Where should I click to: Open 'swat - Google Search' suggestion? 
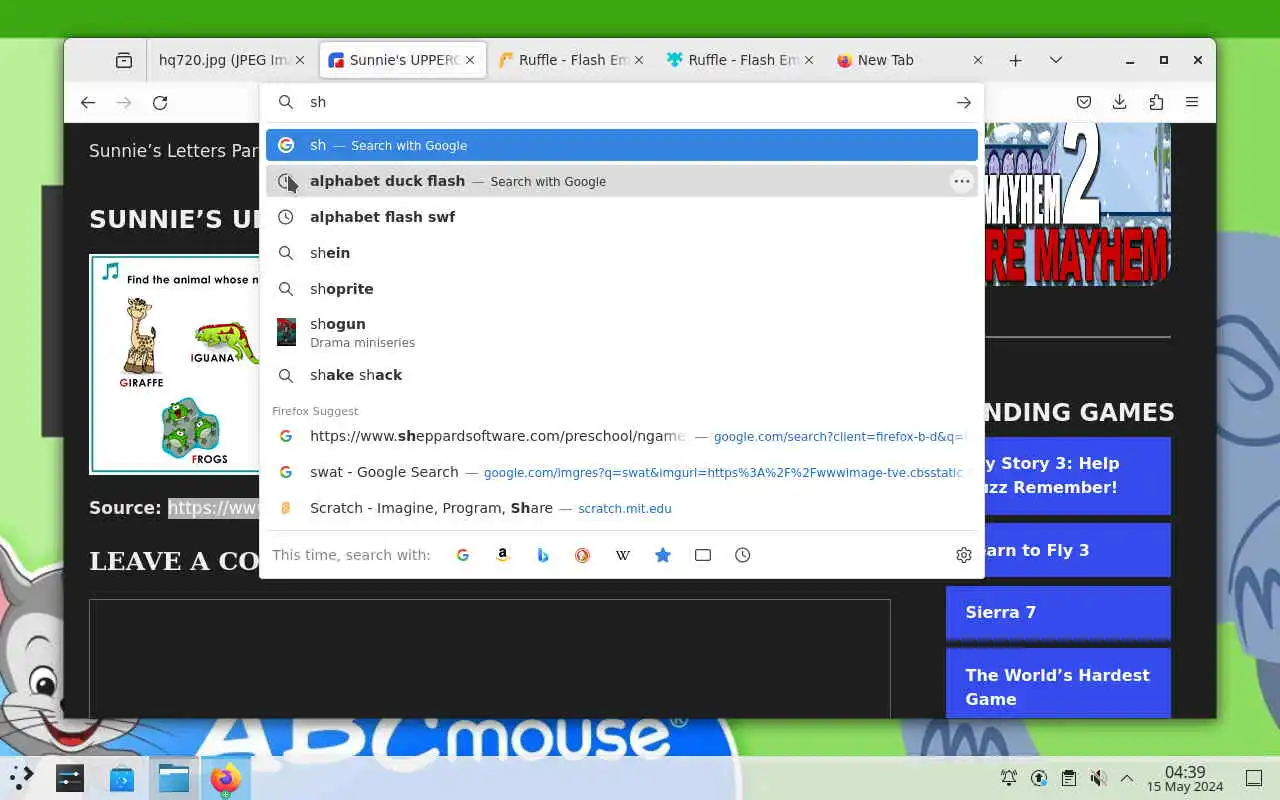[x=622, y=472]
